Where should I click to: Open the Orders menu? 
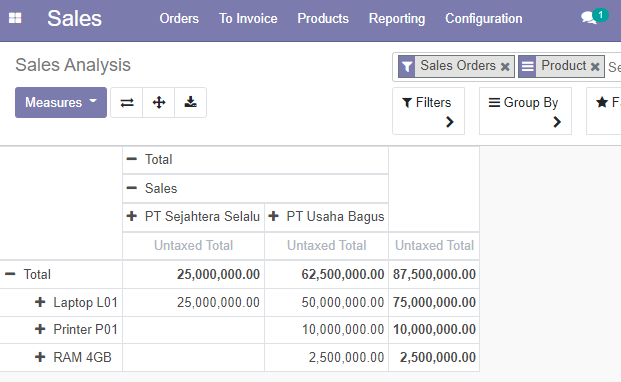pyautogui.click(x=179, y=19)
